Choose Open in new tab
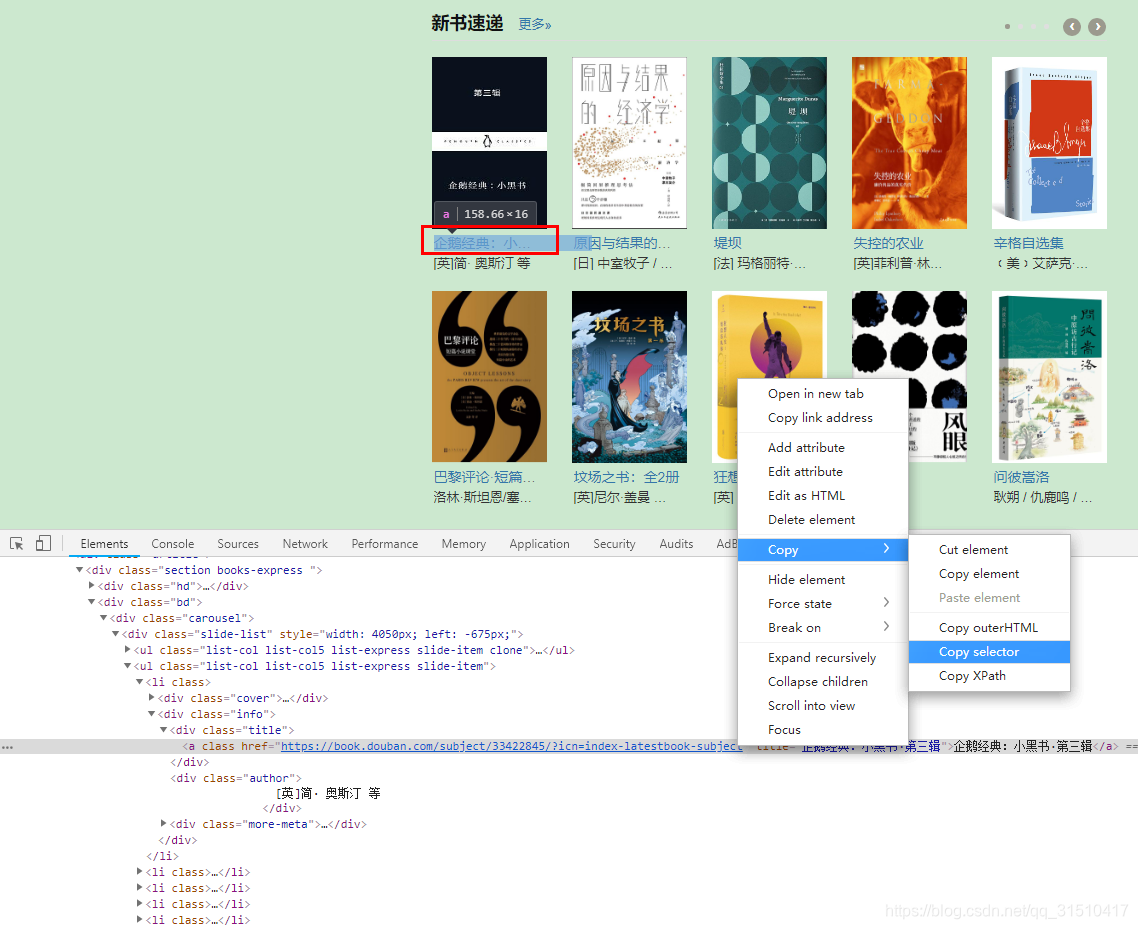 click(822, 393)
